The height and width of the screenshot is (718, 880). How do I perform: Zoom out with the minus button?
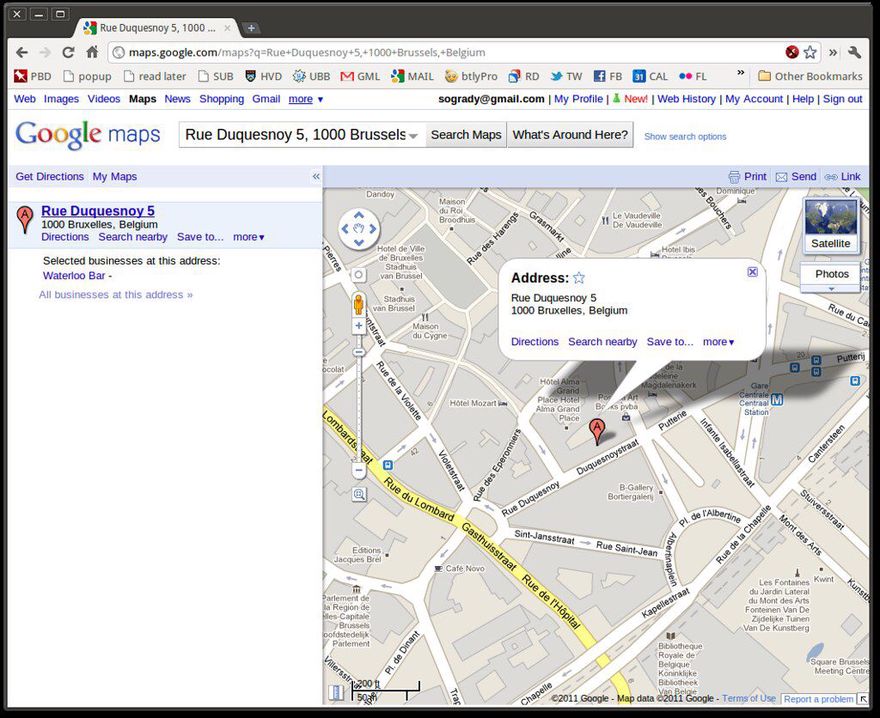pos(359,470)
